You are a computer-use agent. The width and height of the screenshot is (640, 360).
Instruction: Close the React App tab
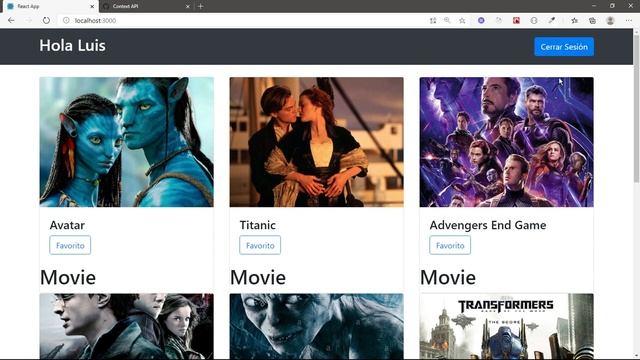[92, 7]
